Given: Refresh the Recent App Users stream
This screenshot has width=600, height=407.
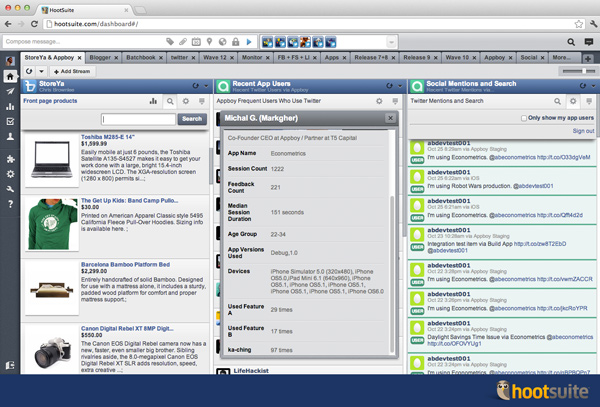Looking at the screenshot, I should [x=389, y=86].
